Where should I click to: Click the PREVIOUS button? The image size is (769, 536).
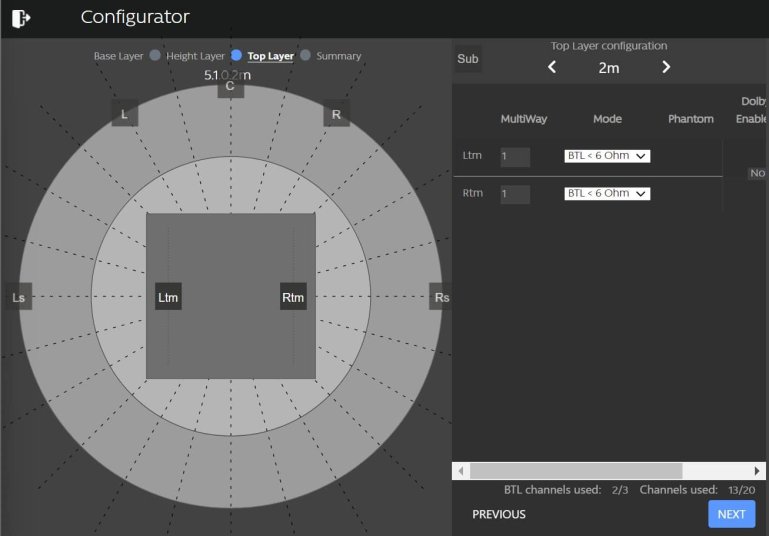pos(499,514)
